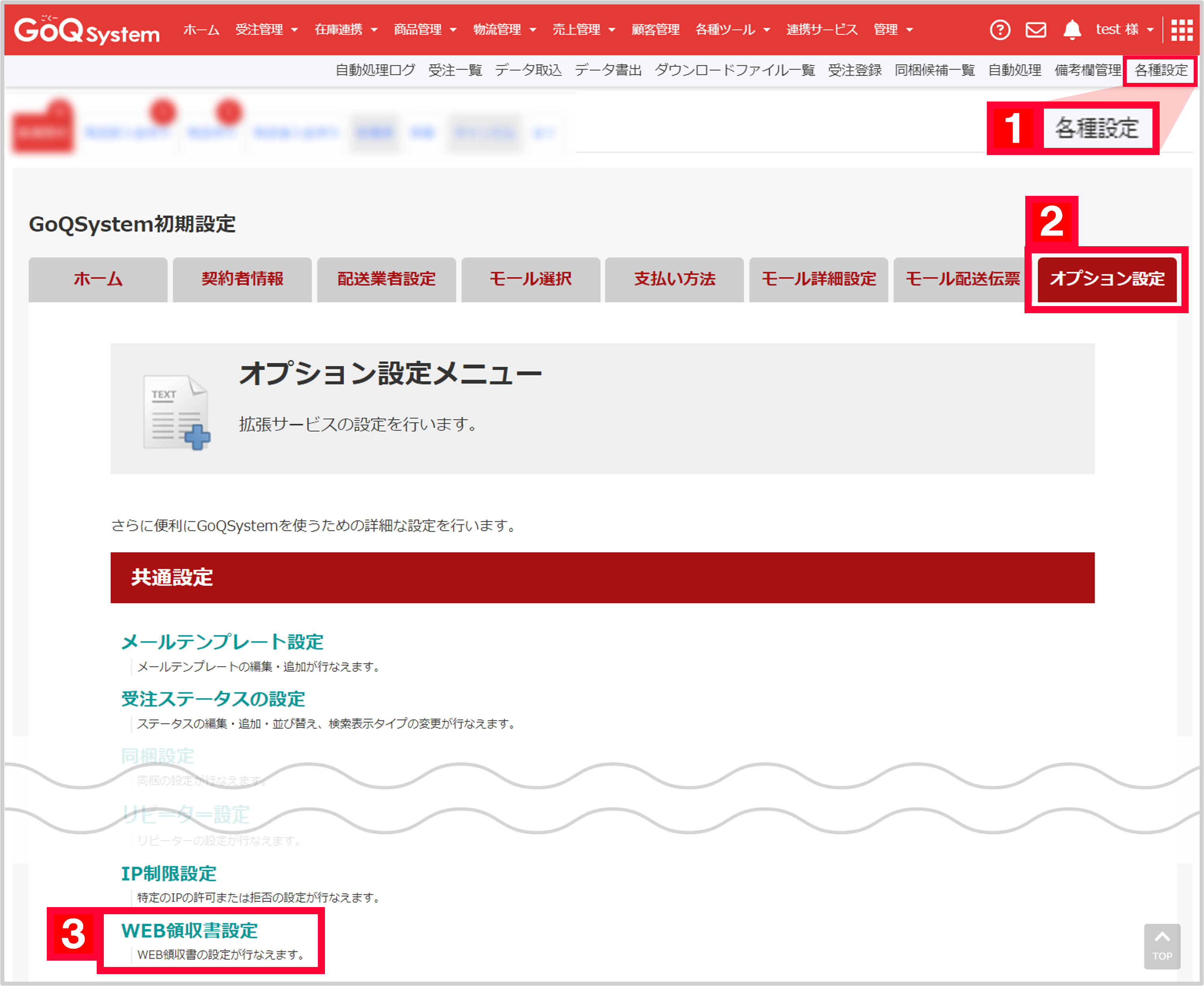Viewport: 1204px width, 986px height.
Task: Open 備考欄管理 submenu item
Action: (x=1087, y=71)
